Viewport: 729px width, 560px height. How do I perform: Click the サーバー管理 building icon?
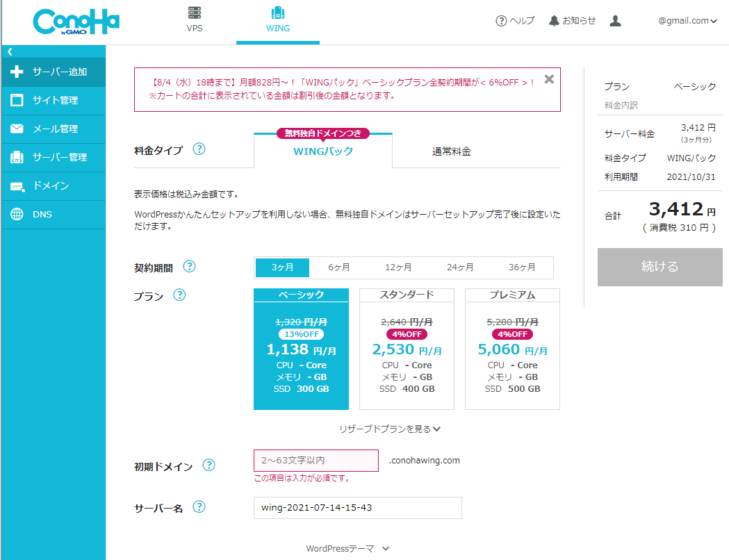point(17,157)
